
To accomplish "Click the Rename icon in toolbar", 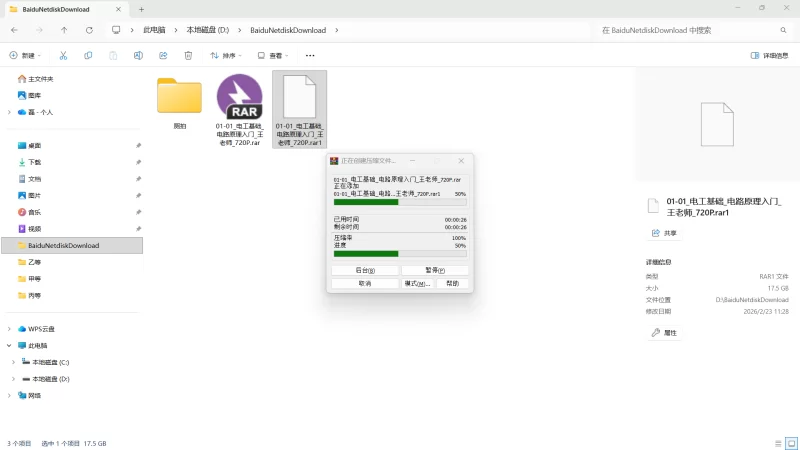I will [138, 56].
